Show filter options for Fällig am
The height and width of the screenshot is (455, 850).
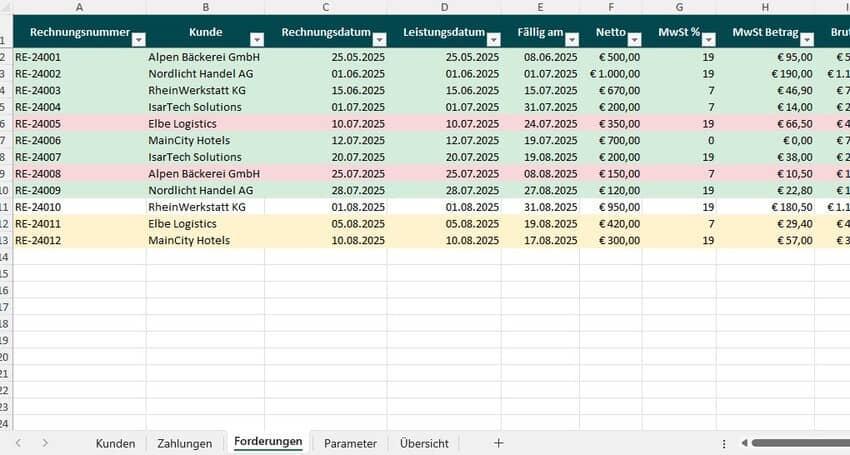tap(571, 39)
